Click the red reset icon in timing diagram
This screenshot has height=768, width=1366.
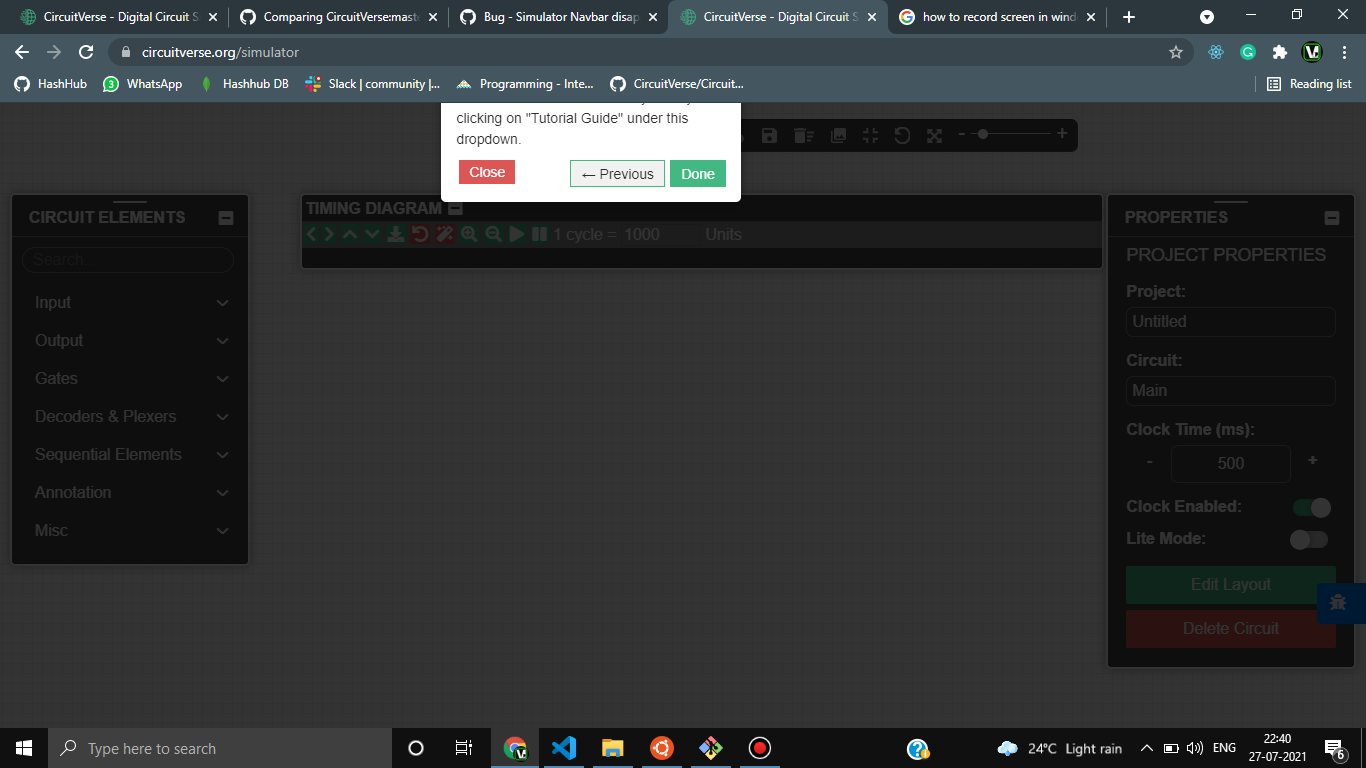(420, 234)
